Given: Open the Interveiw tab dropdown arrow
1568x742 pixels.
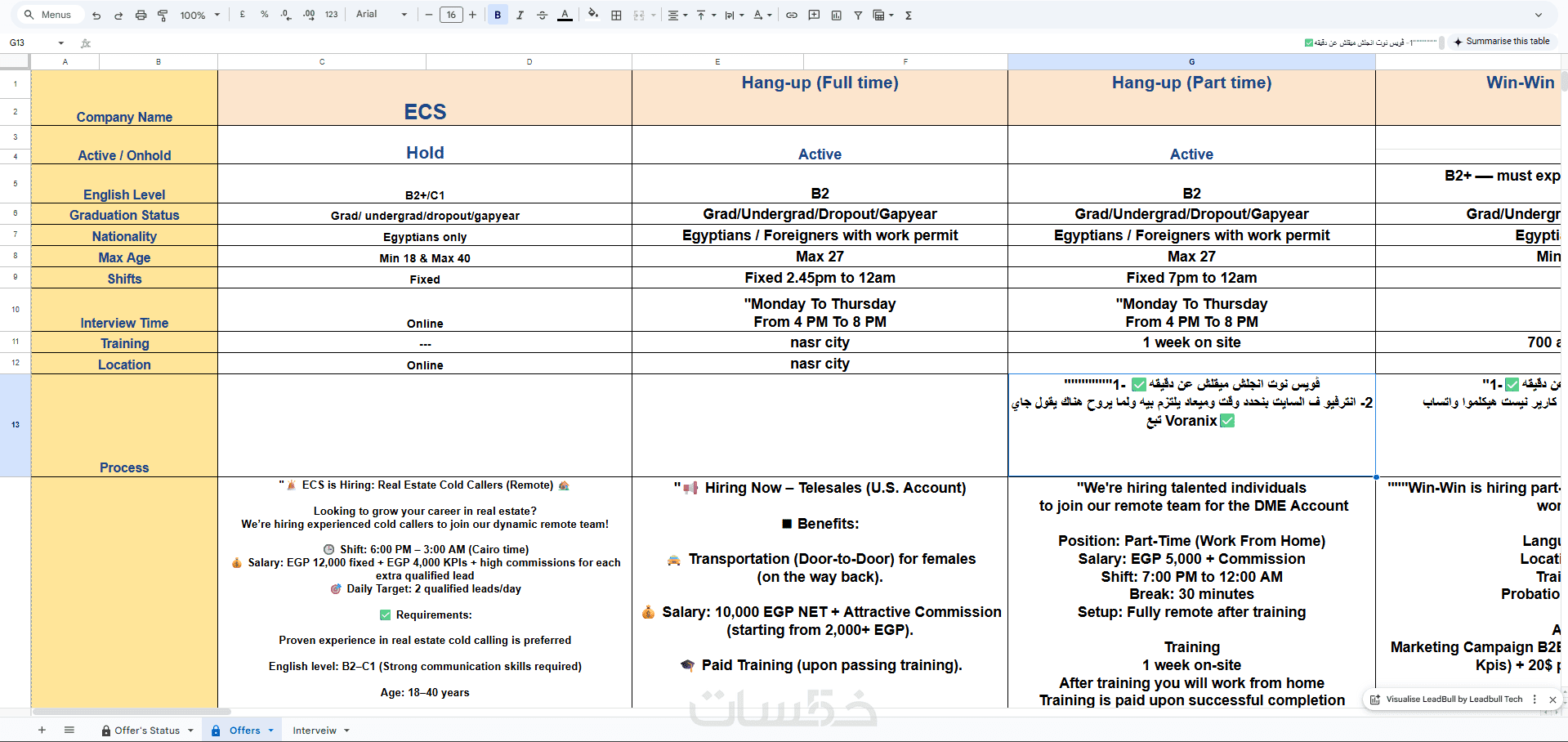Looking at the screenshot, I should [x=346, y=731].
